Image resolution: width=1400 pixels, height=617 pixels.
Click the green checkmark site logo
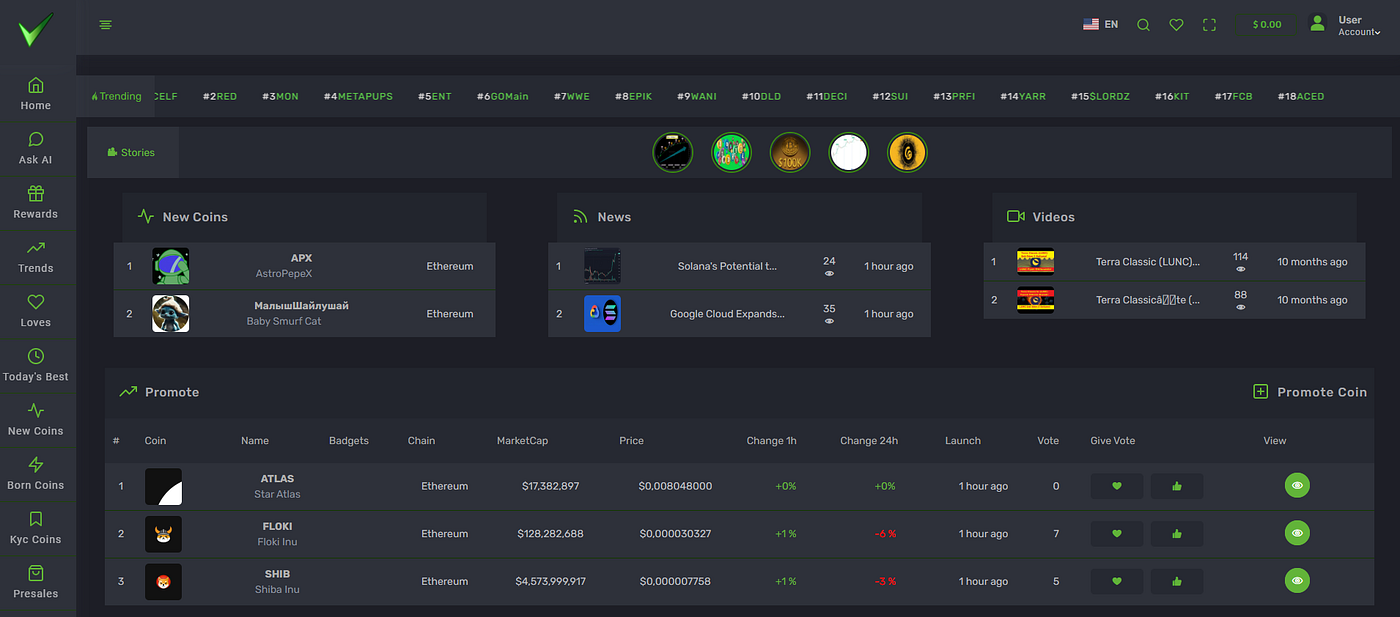tap(37, 29)
